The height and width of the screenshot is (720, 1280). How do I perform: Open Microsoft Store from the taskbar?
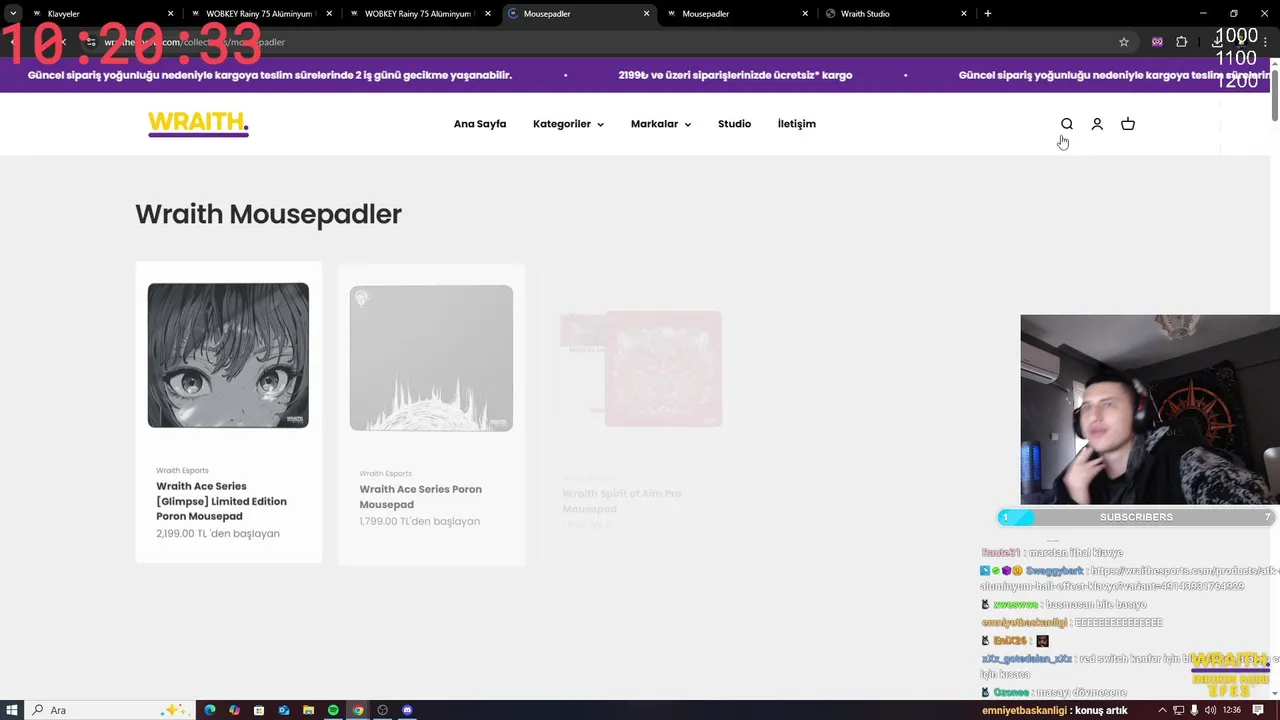coord(259,710)
